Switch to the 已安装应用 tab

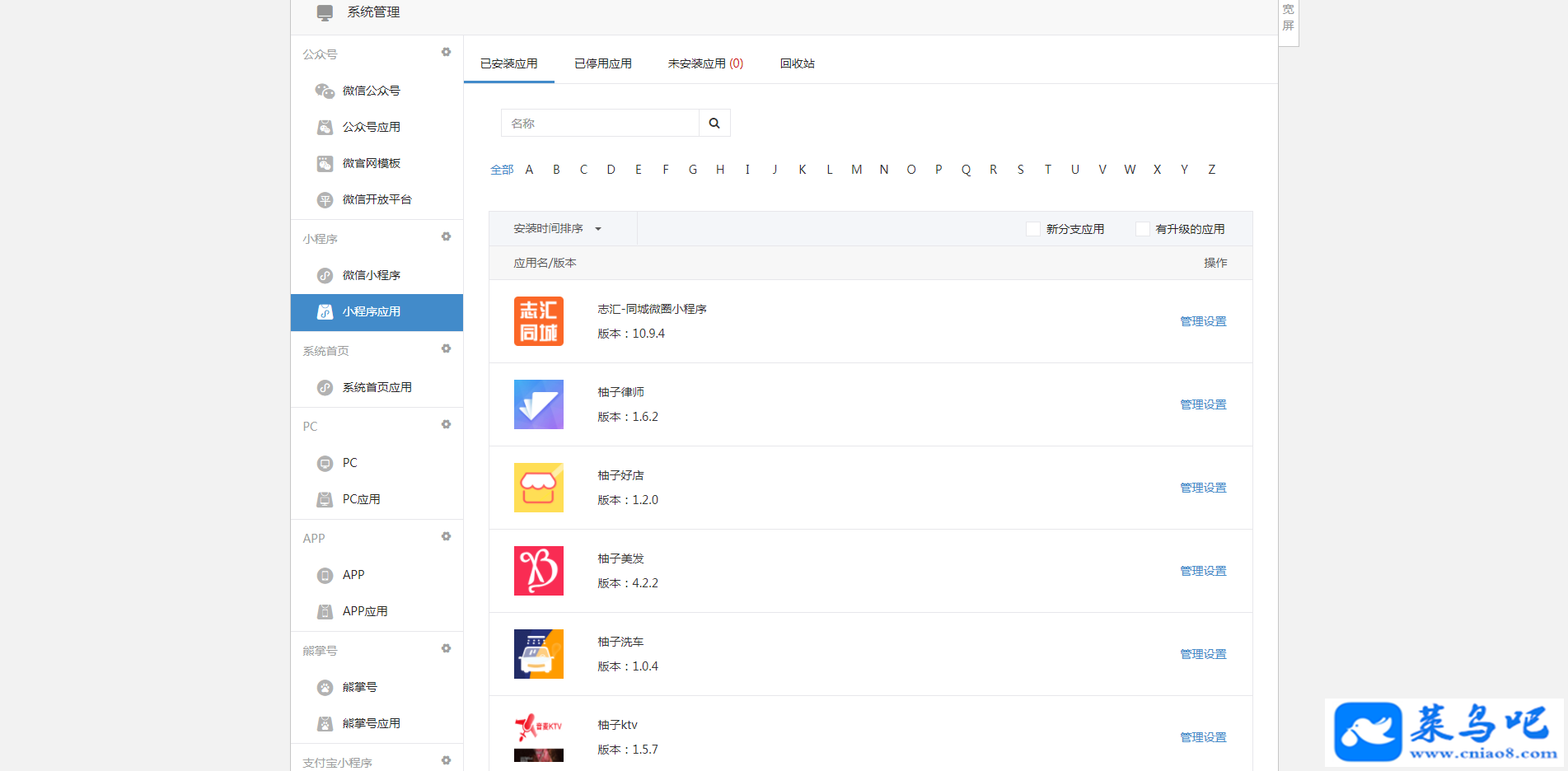point(509,63)
